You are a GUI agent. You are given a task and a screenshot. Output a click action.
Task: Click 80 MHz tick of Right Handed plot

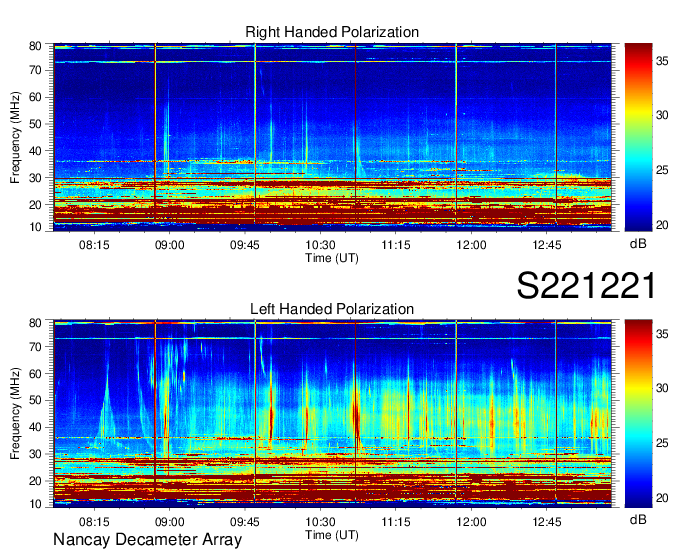coord(35,46)
